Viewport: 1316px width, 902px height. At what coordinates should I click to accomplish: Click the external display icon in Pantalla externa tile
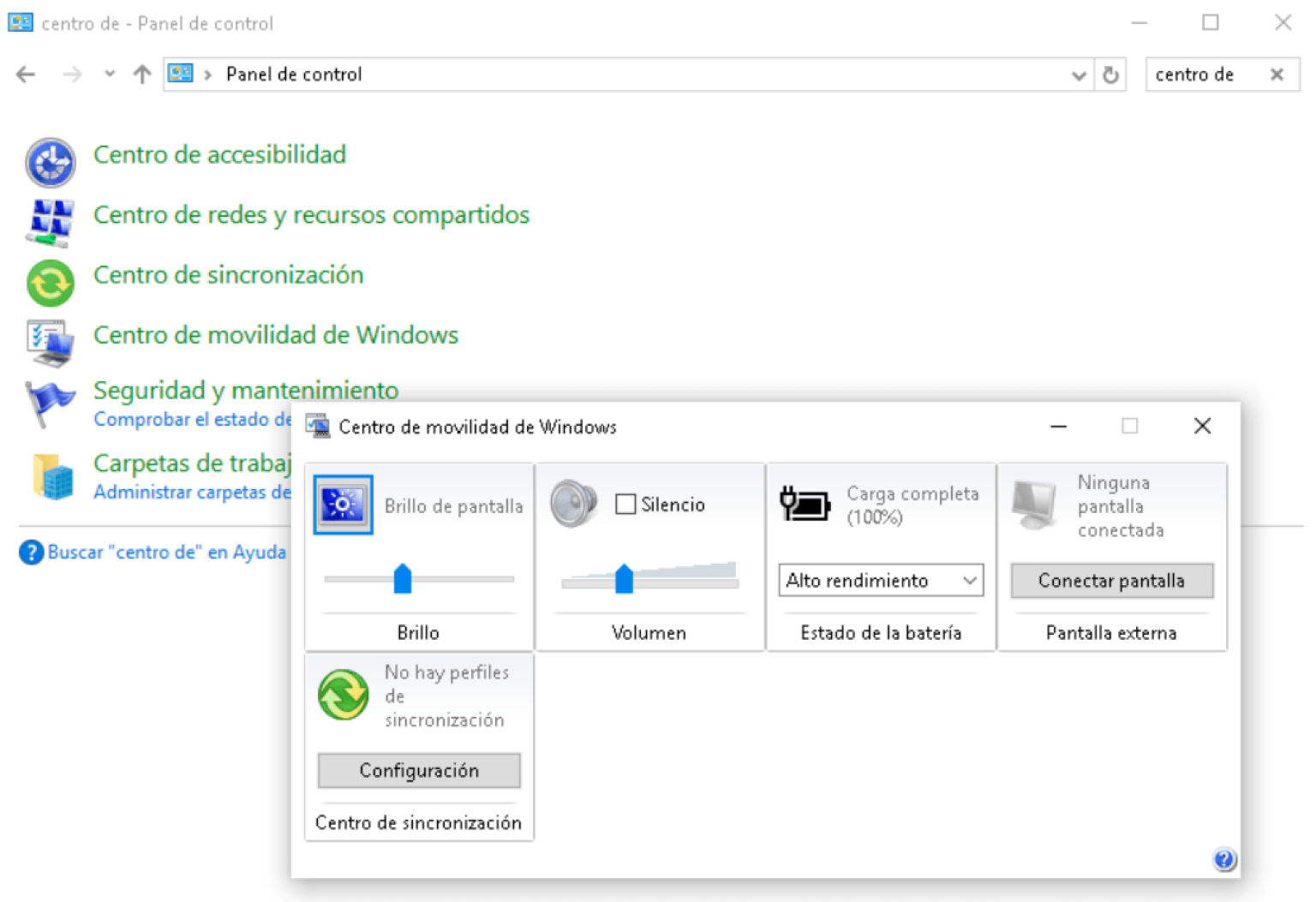[1032, 505]
